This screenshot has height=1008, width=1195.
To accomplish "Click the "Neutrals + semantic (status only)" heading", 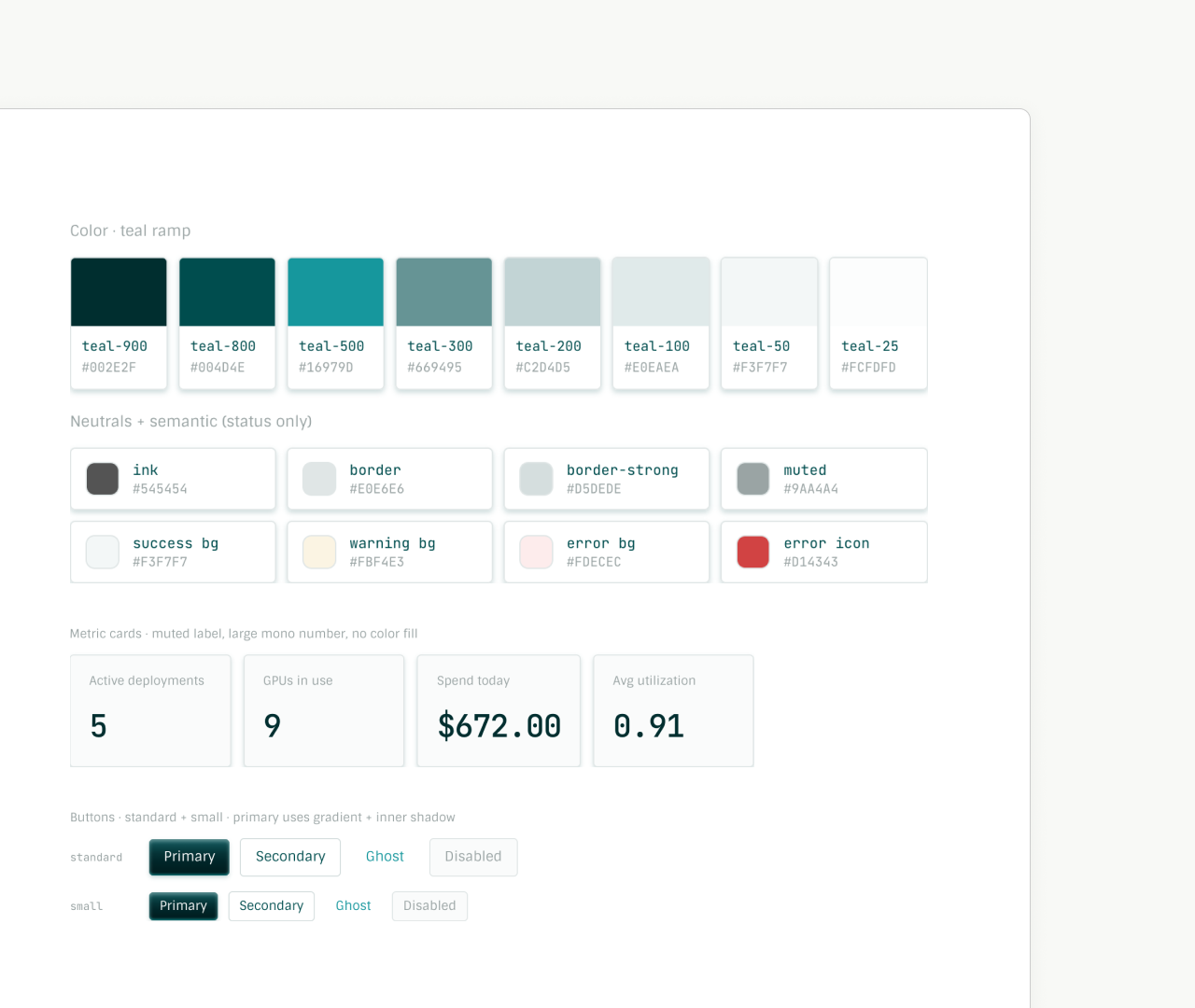I will click(x=191, y=422).
